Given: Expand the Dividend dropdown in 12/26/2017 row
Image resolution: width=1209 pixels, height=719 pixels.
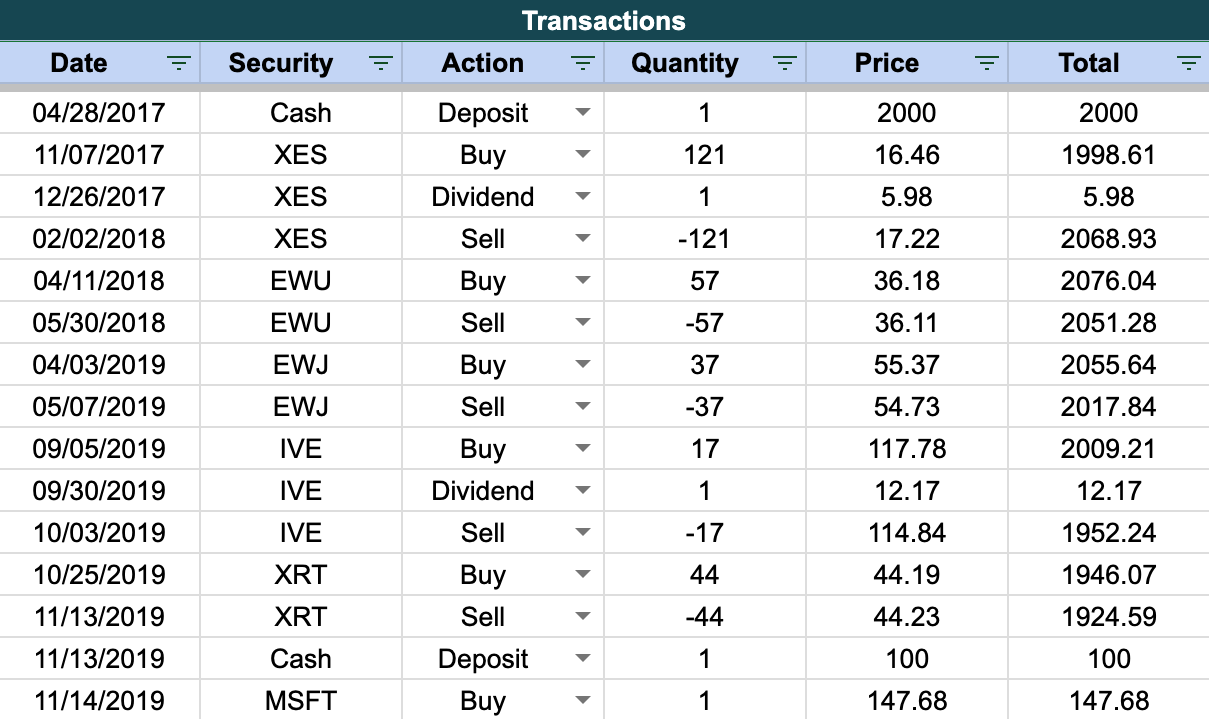Looking at the screenshot, I should point(583,197).
